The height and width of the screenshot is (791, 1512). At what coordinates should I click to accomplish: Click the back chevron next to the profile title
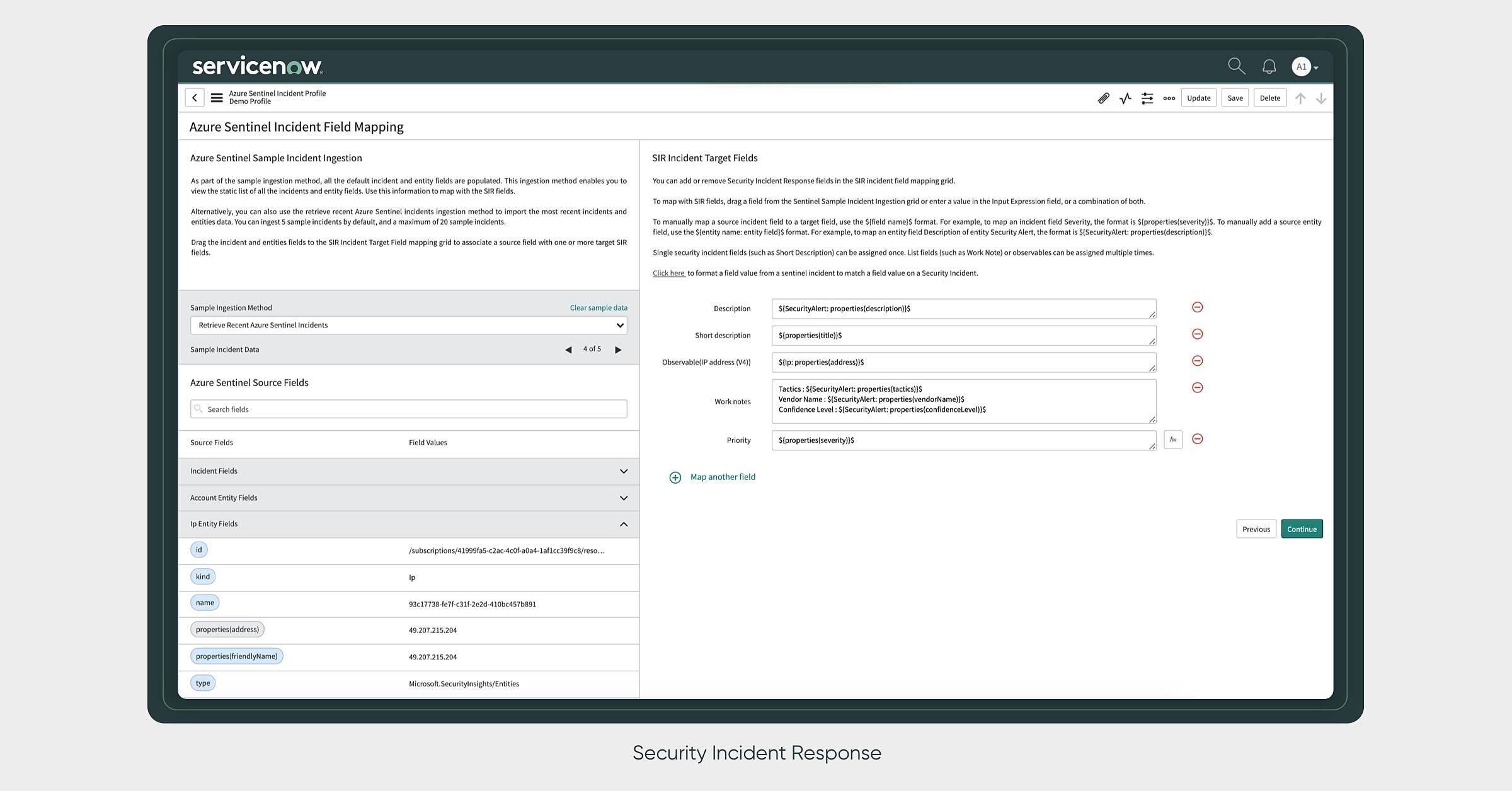click(195, 98)
